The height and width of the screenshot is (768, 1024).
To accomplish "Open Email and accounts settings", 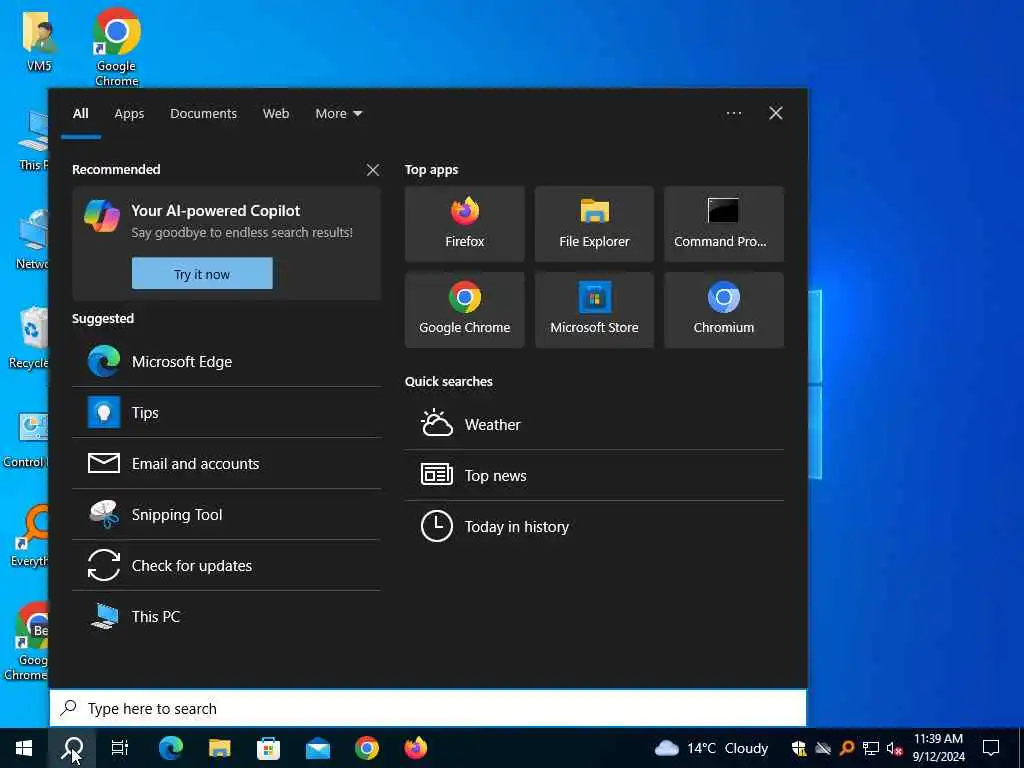I will pyautogui.click(x=227, y=464).
